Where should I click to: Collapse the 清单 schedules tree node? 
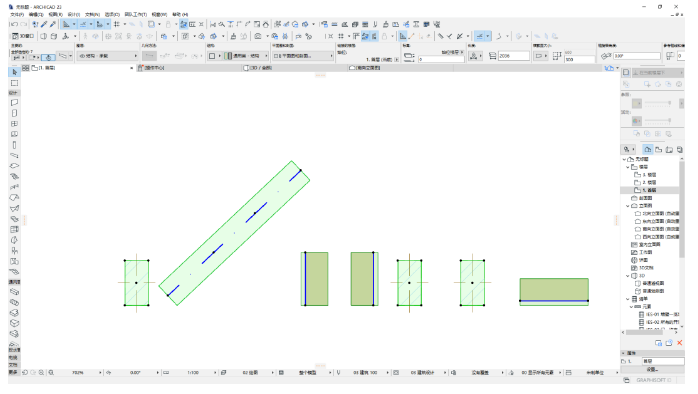(628, 299)
